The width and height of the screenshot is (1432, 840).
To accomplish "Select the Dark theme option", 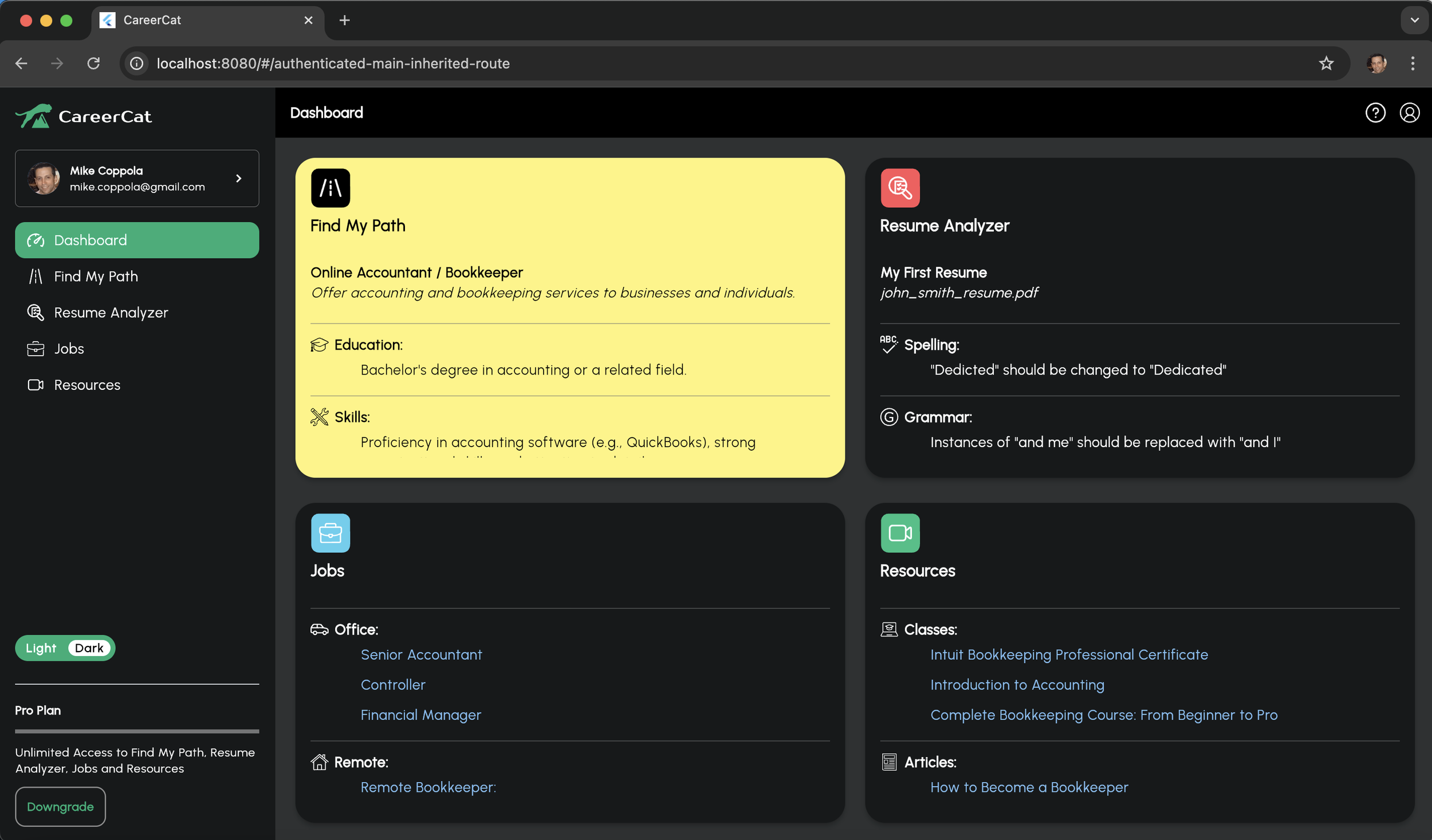I will 89,648.
